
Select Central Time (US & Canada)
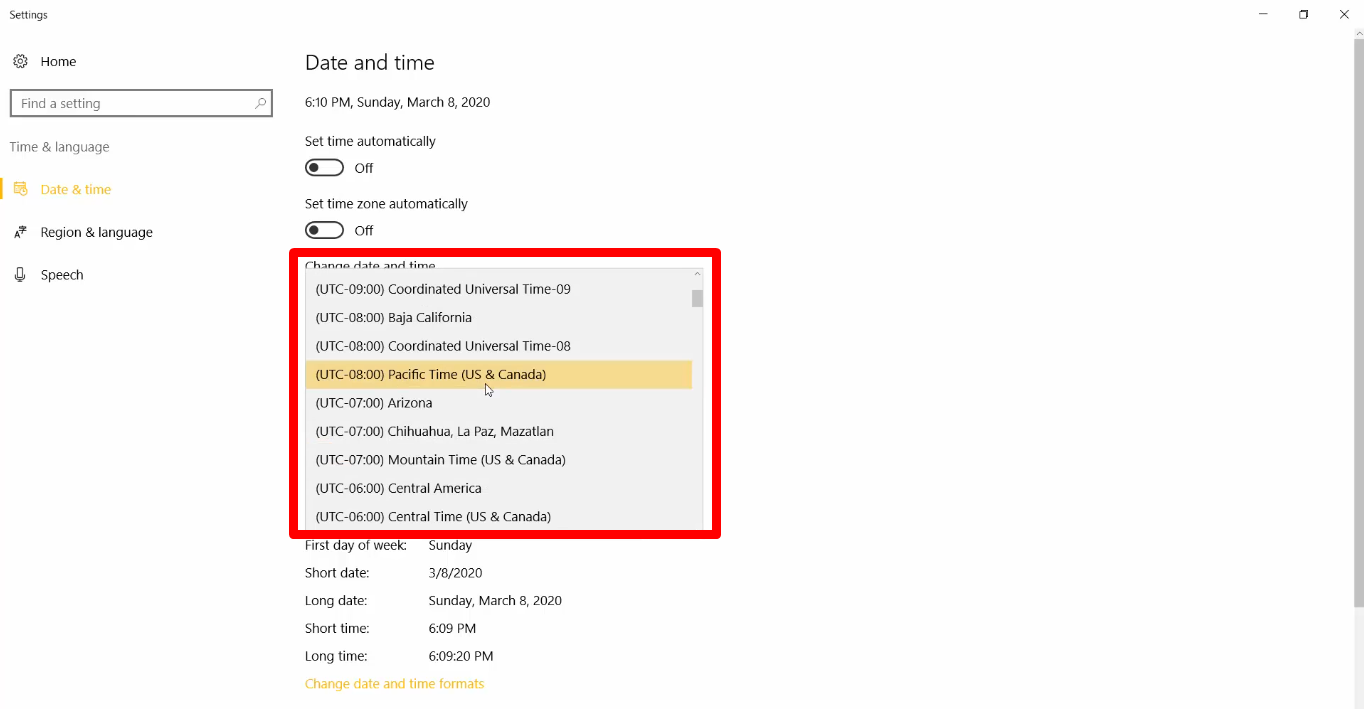point(433,516)
